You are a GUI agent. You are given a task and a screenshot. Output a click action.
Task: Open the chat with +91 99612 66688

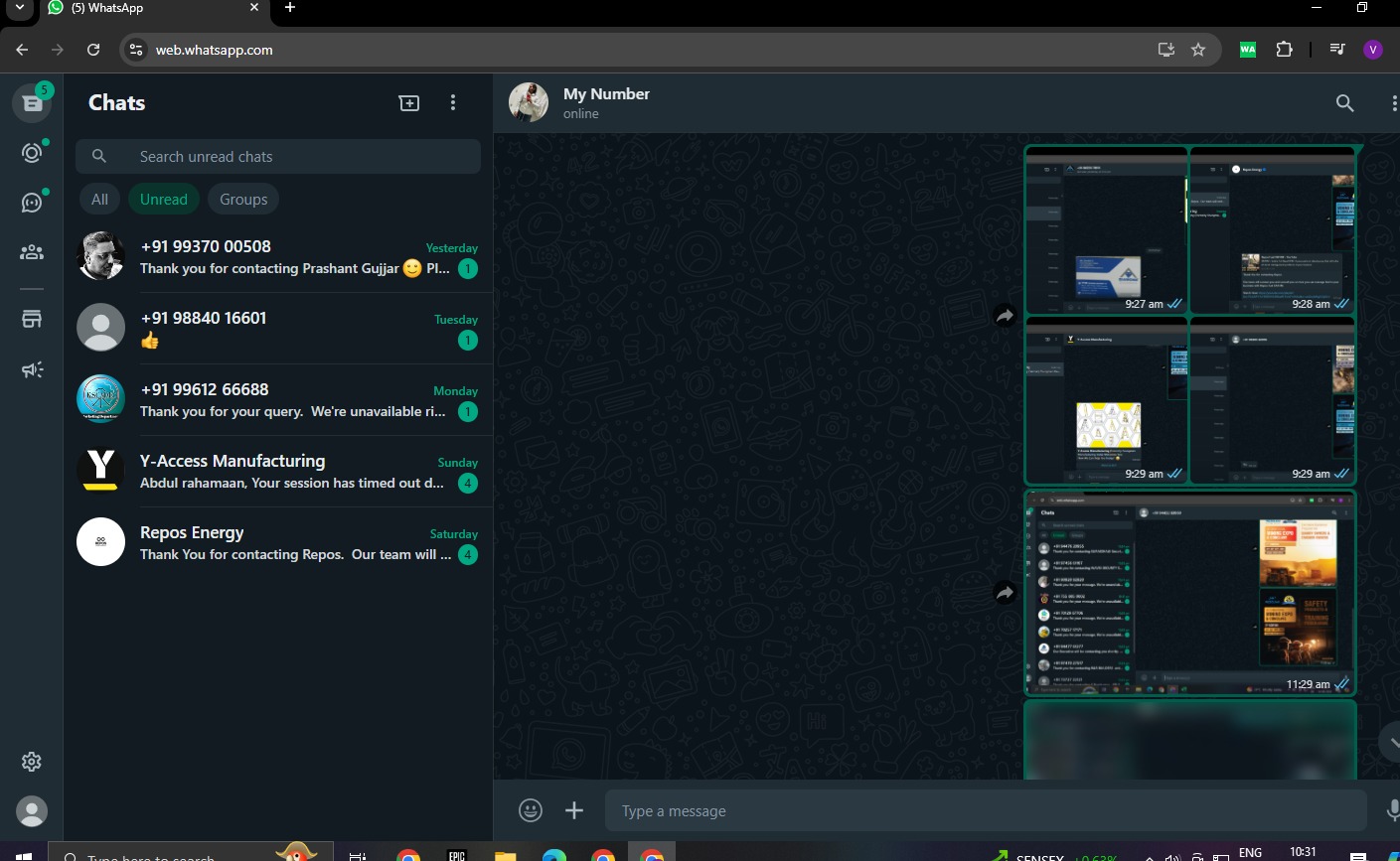278,399
